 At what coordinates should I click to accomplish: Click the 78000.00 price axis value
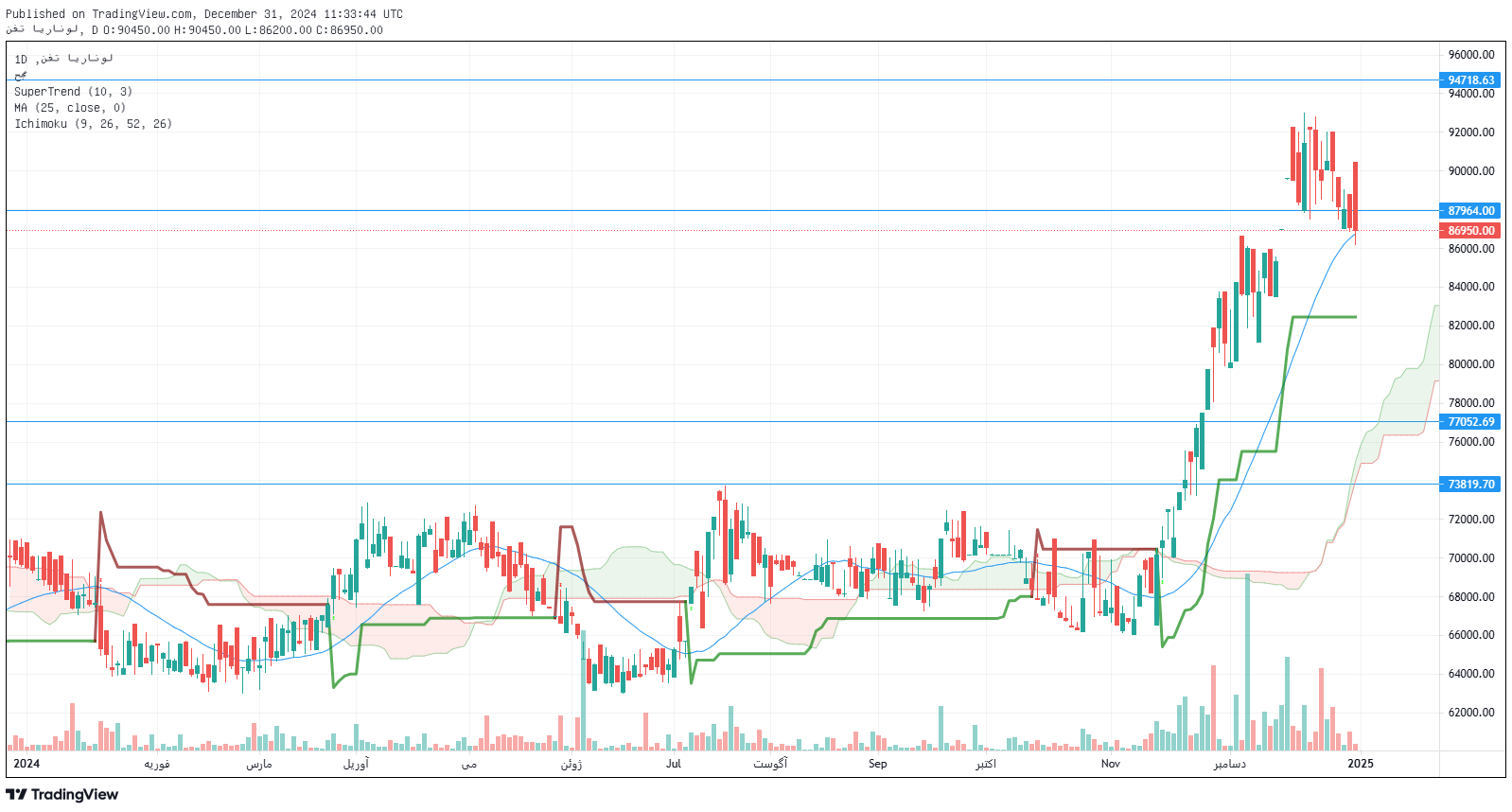(1471, 403)
